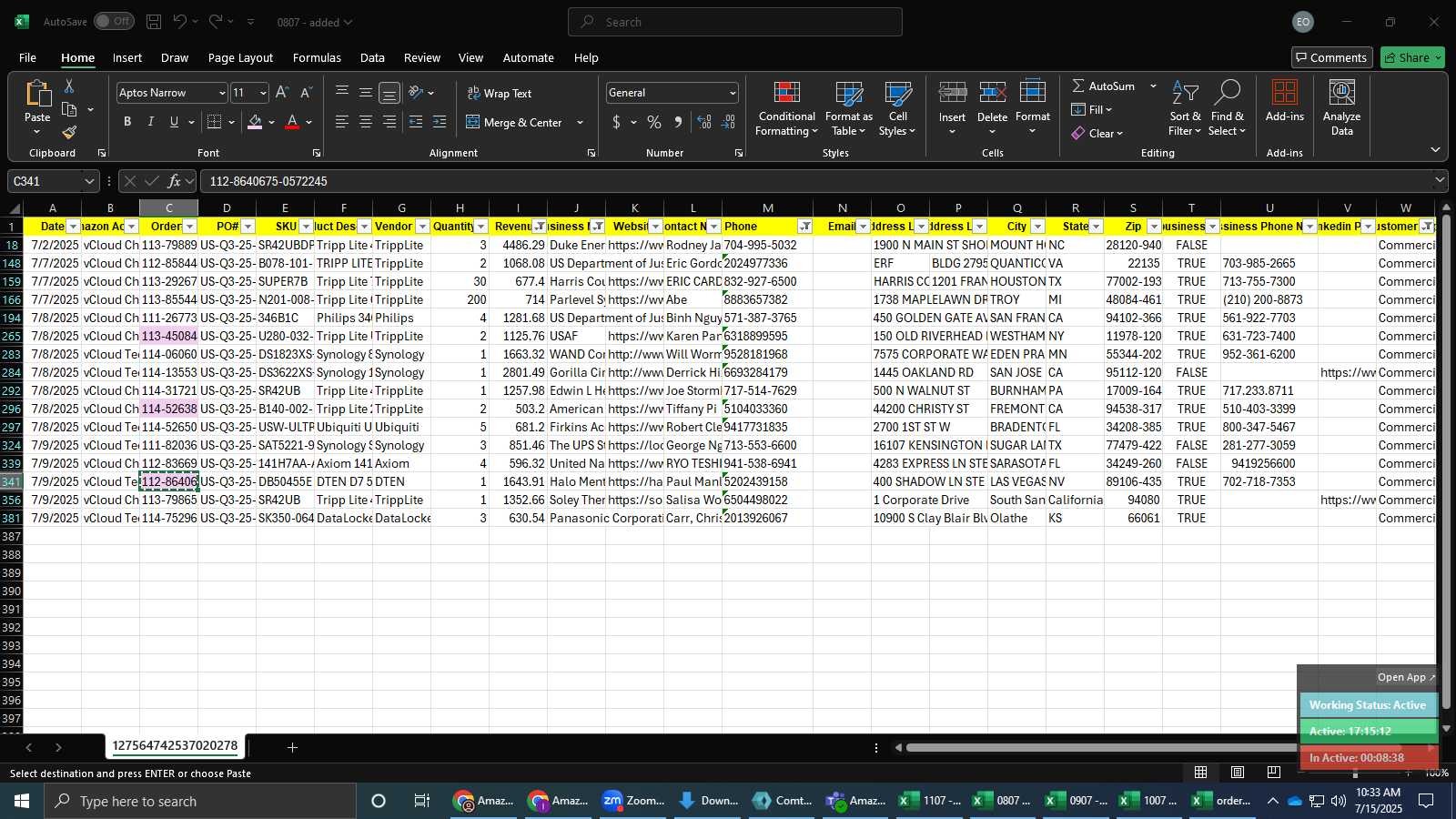Apply italic formatting

[x=150, y=122]
